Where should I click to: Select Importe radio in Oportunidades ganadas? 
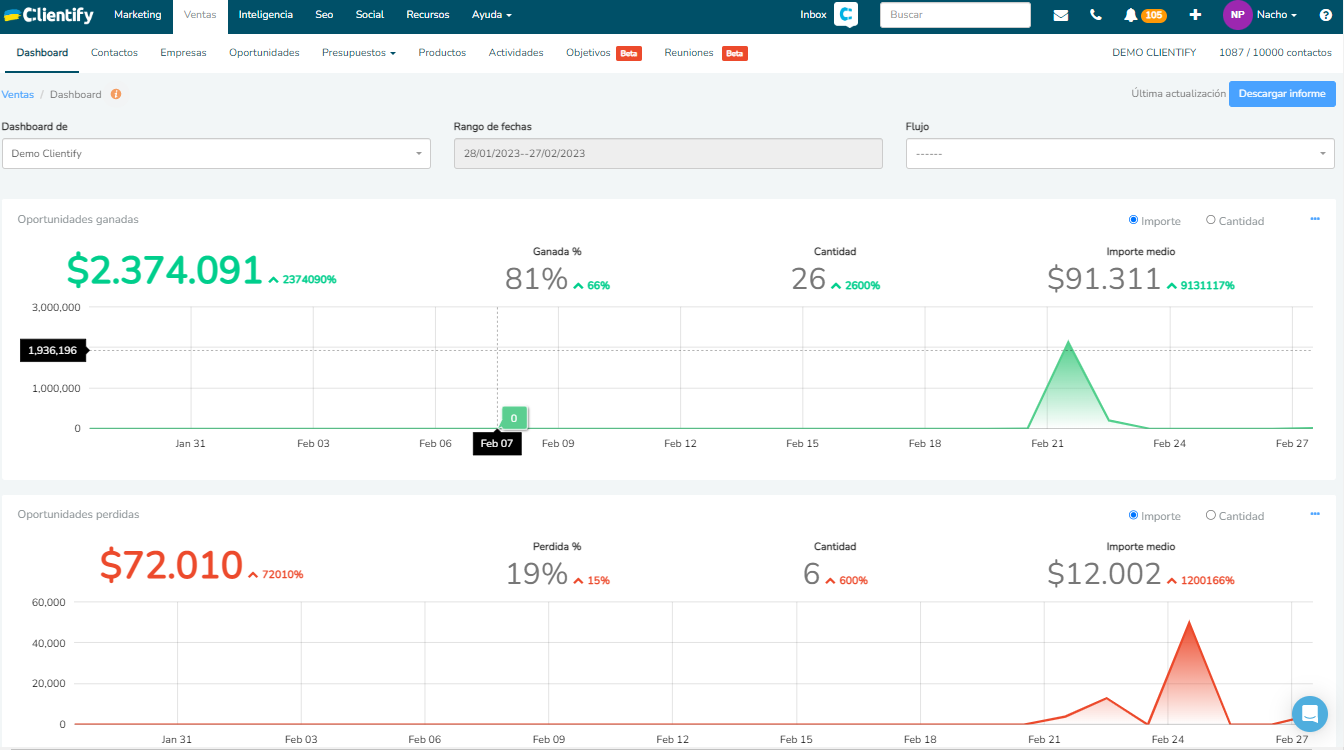[x=1133, y=220]
